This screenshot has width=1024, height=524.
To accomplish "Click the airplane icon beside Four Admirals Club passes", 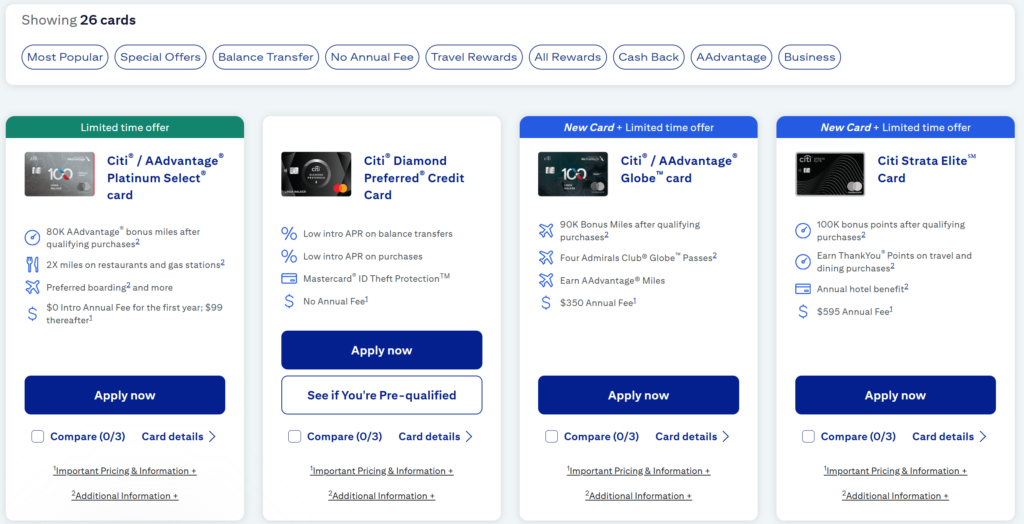I will tap(546, 258).
